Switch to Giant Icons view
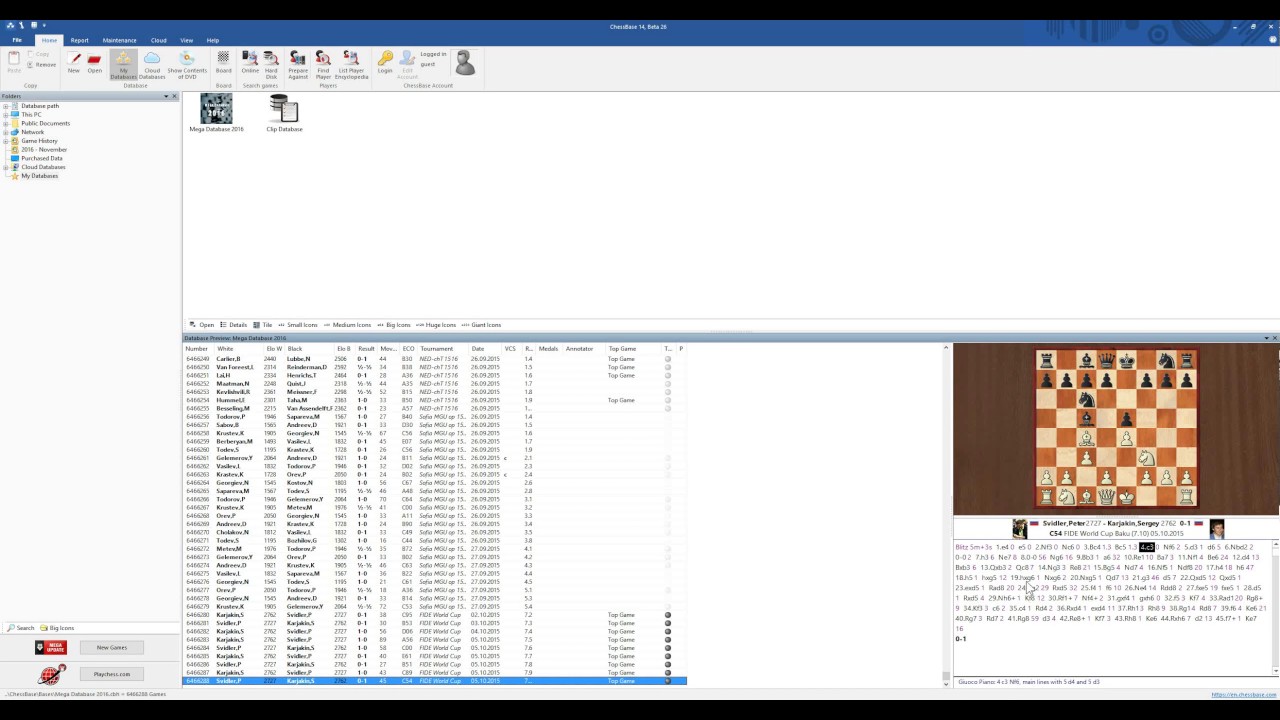This screenshot has height=720, width=1280. point(482,325)
